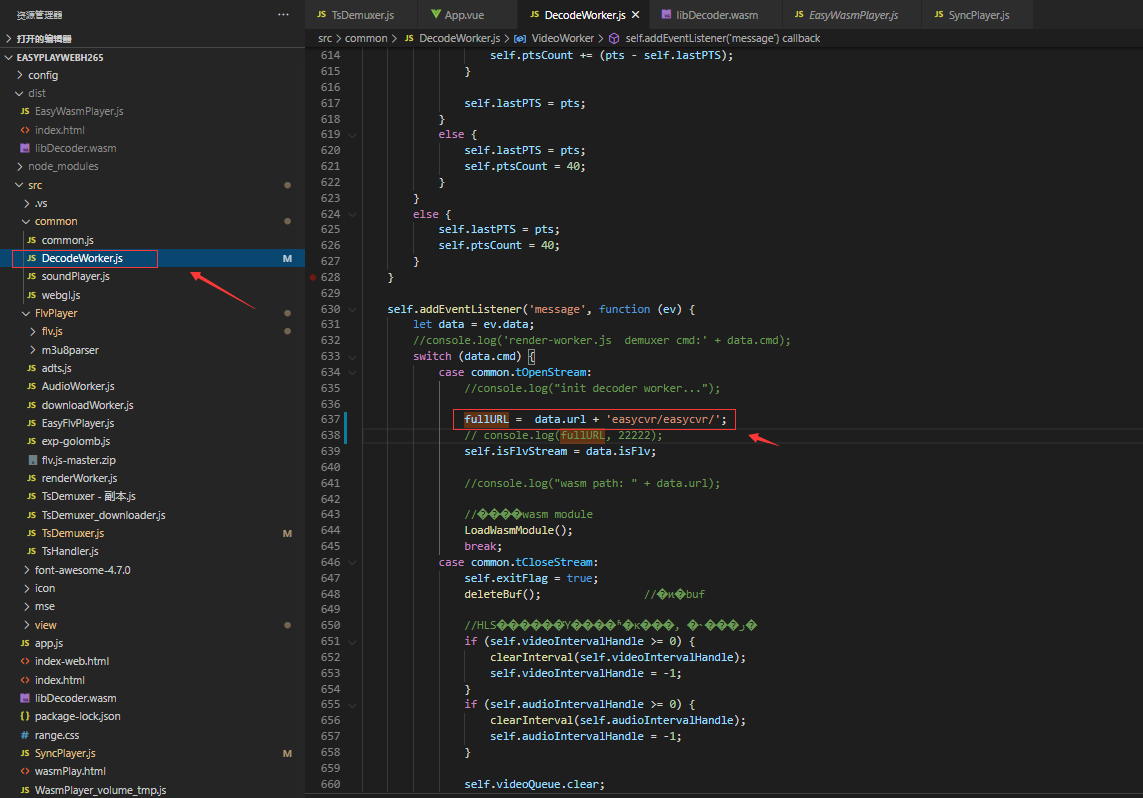Expand the icon folder

pos(152,588)
